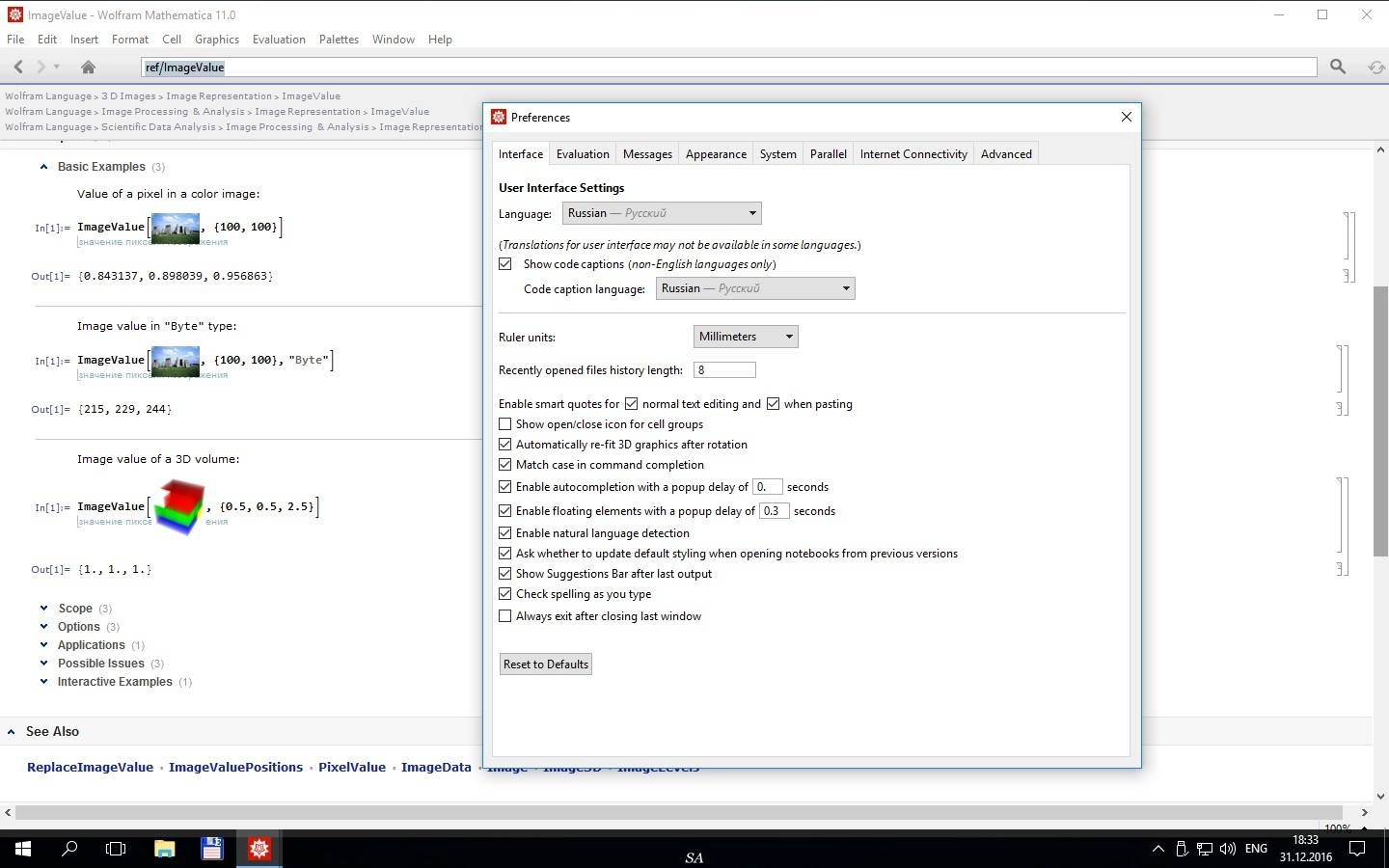Screen dimensions: 1389x868
Task: Open File Explorer from taskbar
Action: (164, 849)
